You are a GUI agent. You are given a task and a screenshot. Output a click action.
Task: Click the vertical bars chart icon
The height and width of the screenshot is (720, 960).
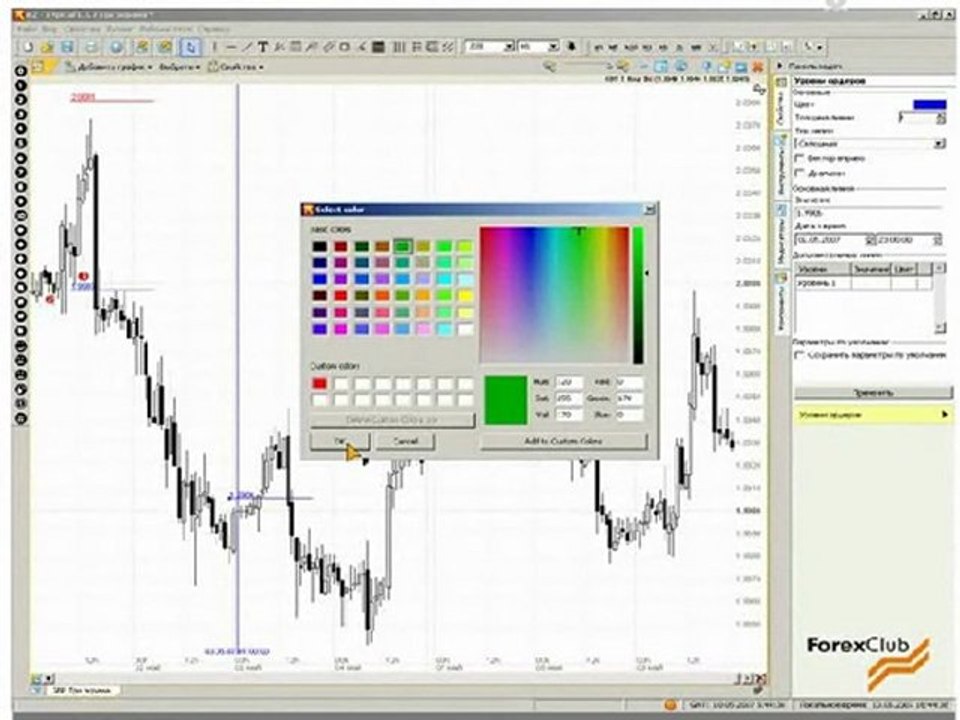click(399, 47)
